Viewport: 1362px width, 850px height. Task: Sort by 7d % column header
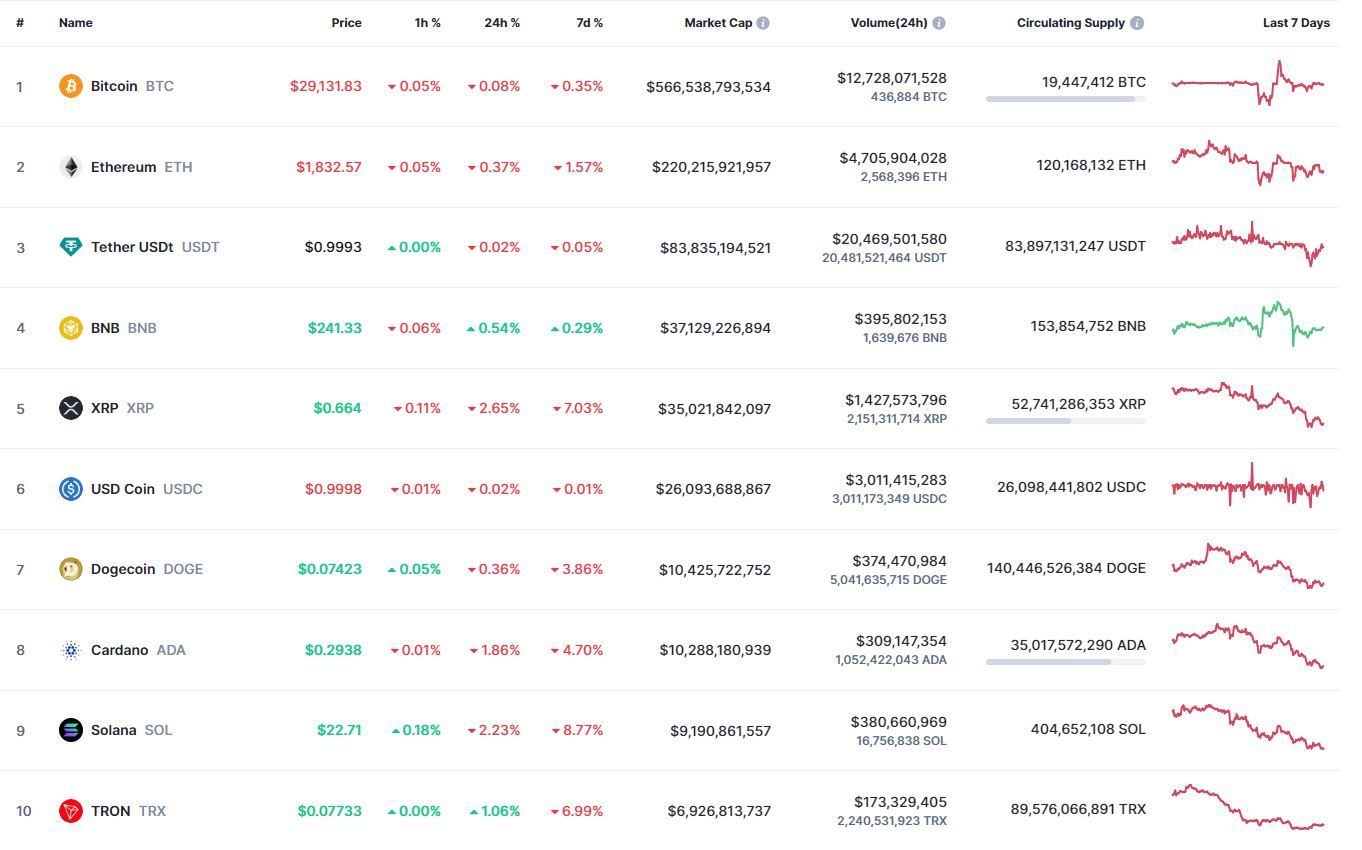[589, 23]
